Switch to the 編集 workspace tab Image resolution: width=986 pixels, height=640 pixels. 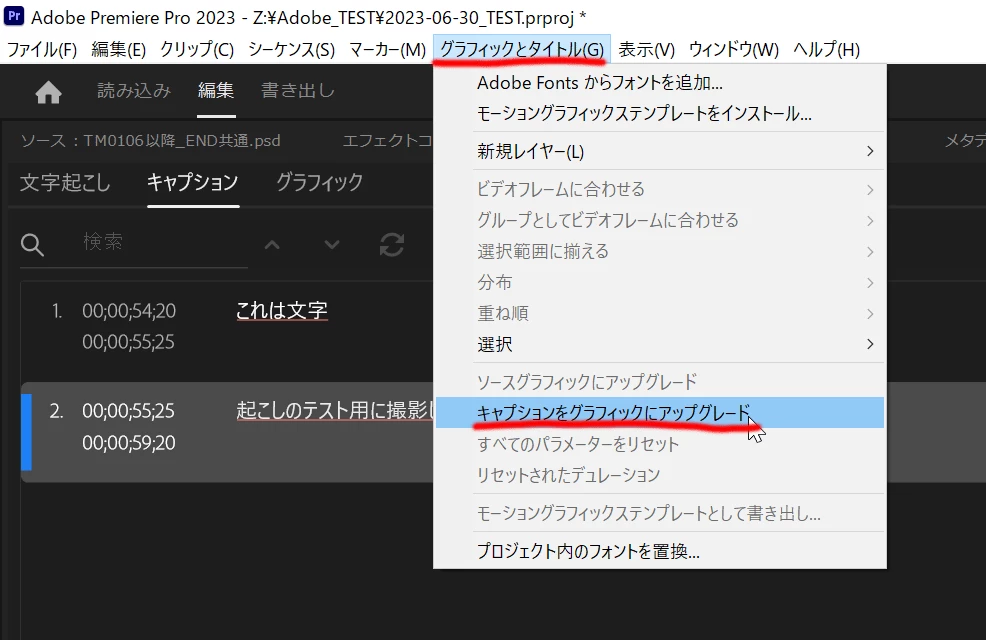pyautogui.click(x=216, y=91)
